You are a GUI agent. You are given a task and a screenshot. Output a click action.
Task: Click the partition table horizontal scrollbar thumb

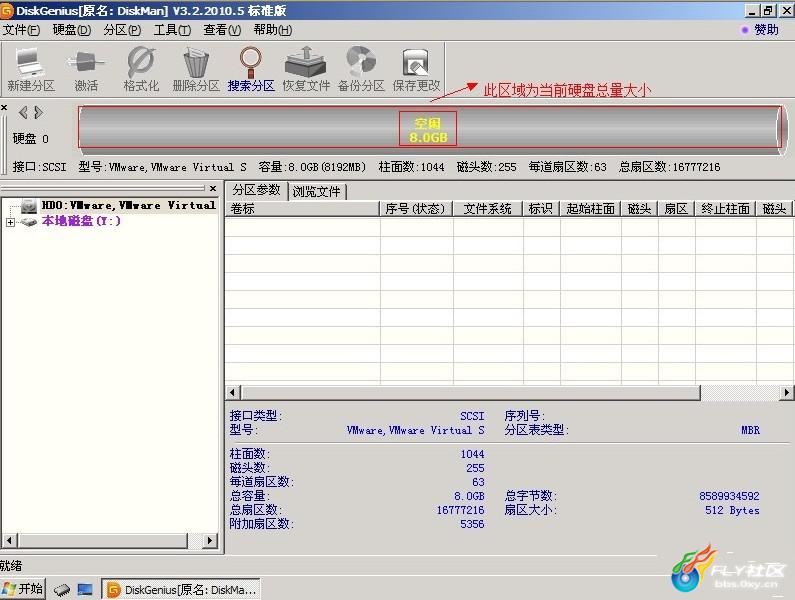click(471, 392)
